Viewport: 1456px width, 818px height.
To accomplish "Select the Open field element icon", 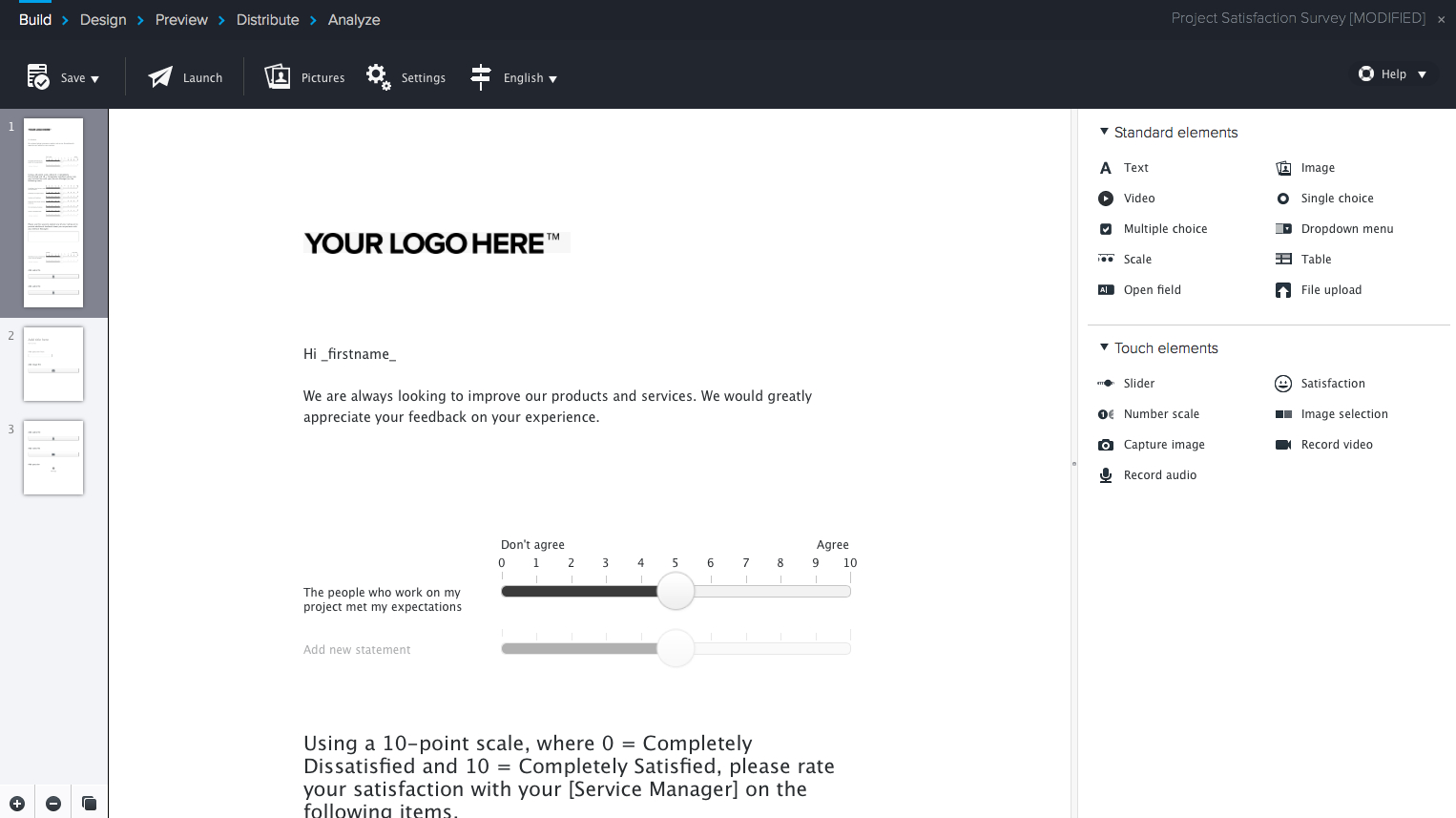I will coord(1106,290).
